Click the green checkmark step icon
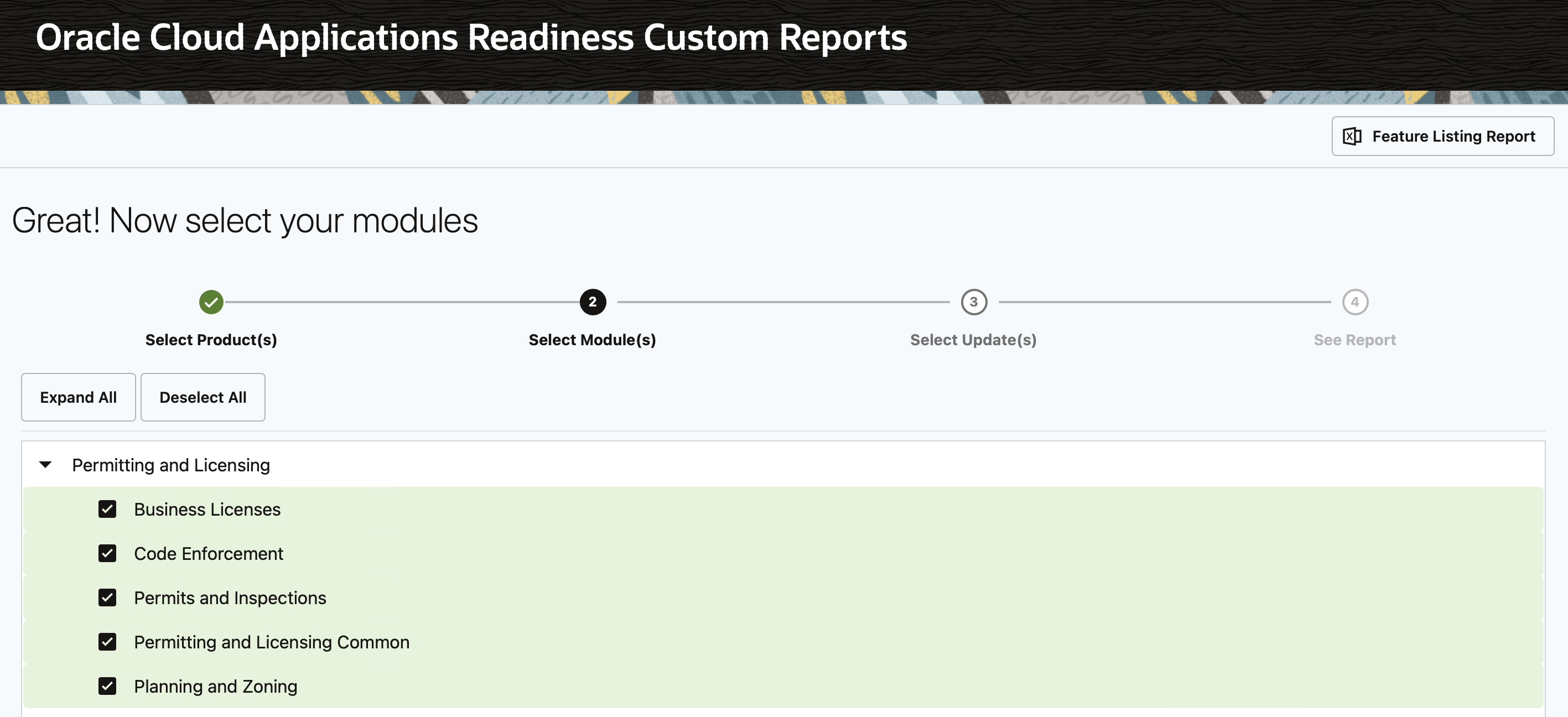 click(x=211, y=302)
